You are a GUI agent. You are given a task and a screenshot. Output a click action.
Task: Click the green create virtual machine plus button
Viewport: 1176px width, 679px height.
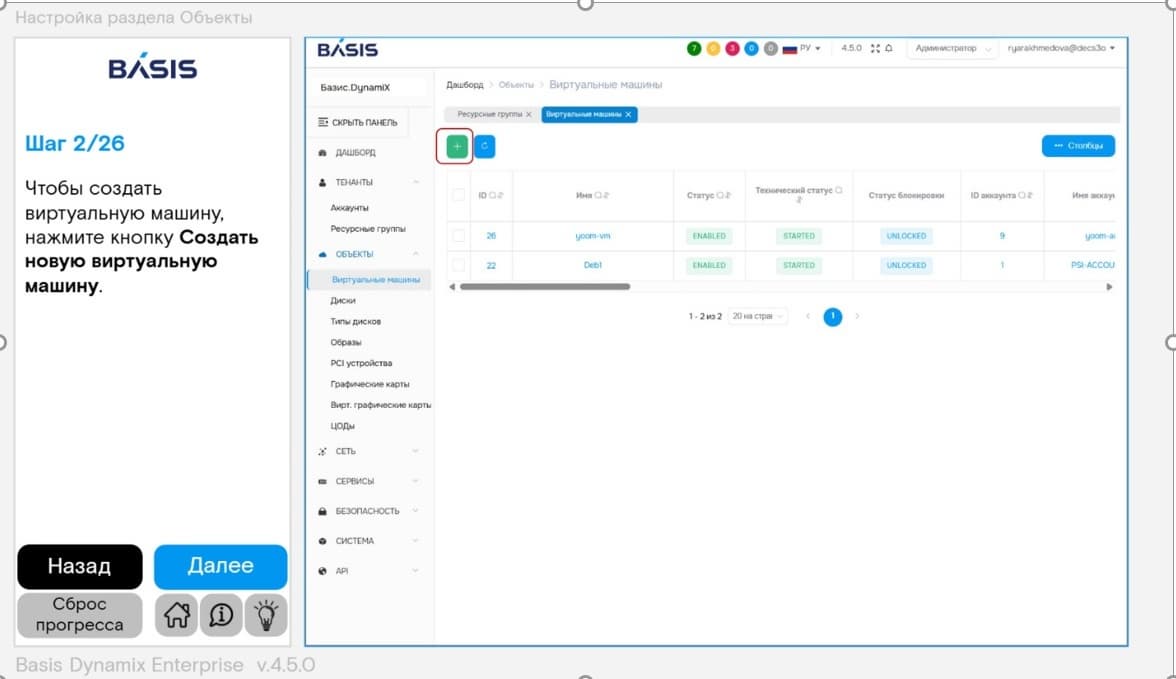point(456,146)
